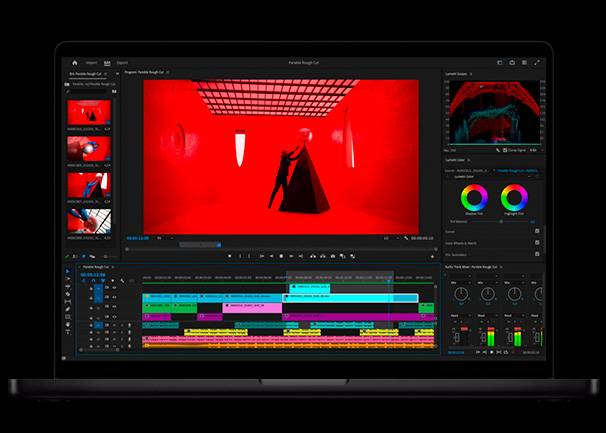Select the first clip thumbnail in bin
606x433 pixels.
coord(90,109)
